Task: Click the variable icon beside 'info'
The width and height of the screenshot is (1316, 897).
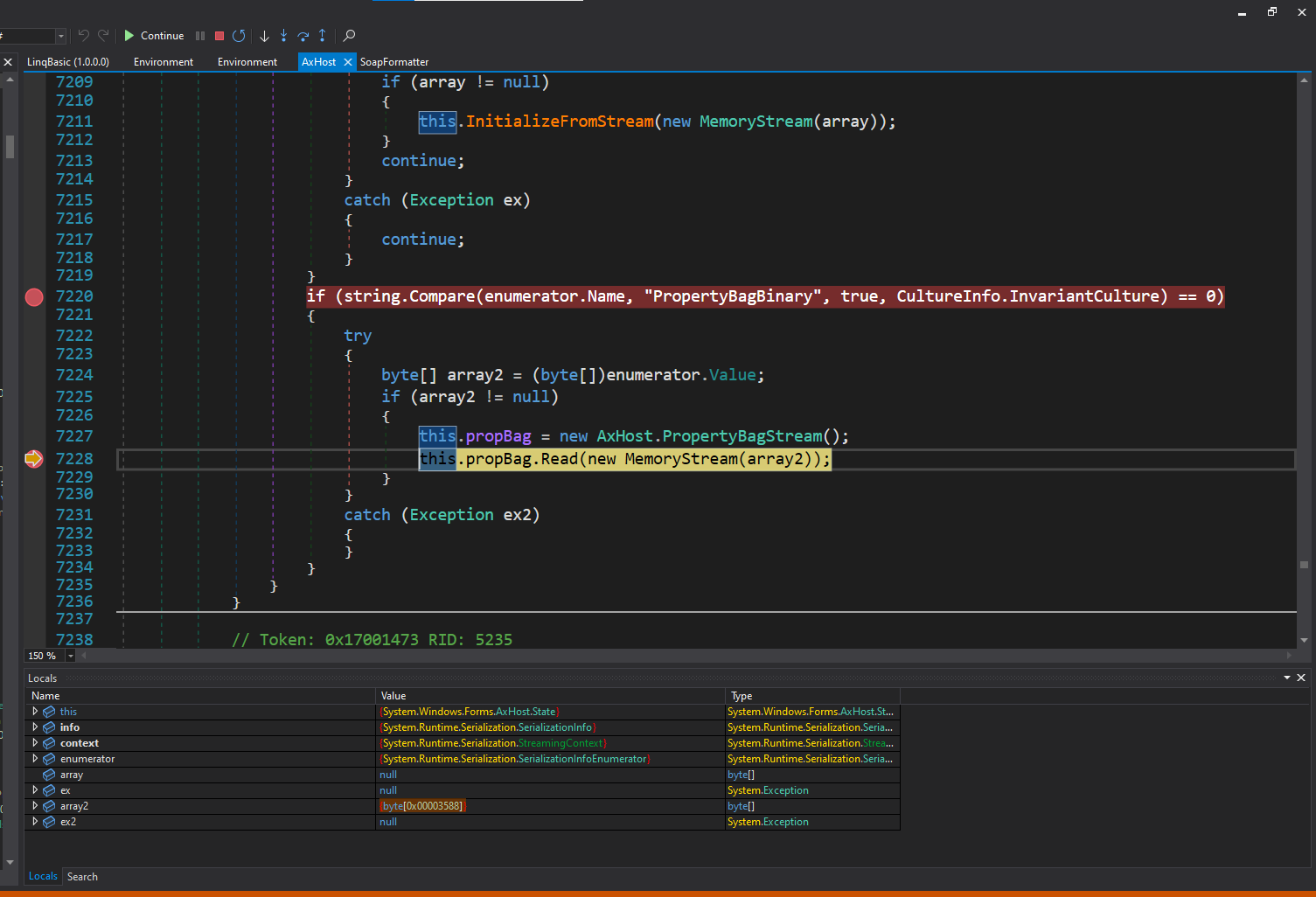Action: coord(49,727)
